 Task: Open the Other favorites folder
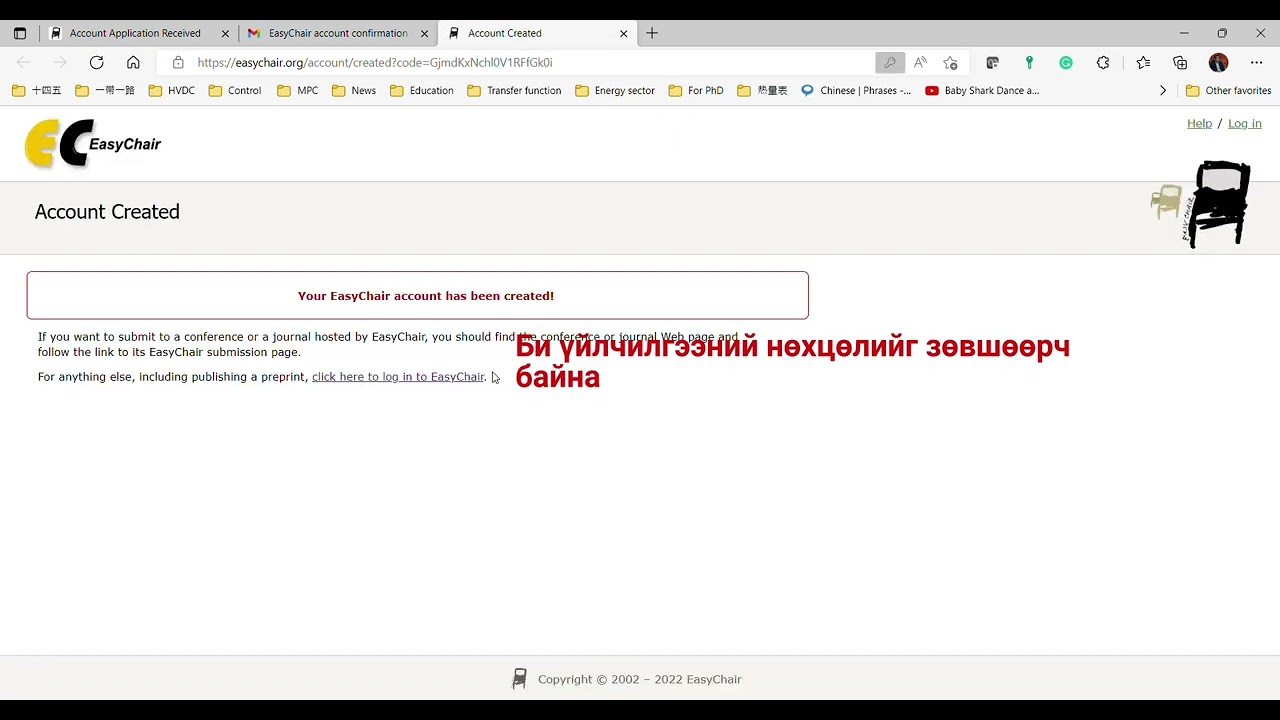click(x=1228, y=90)
